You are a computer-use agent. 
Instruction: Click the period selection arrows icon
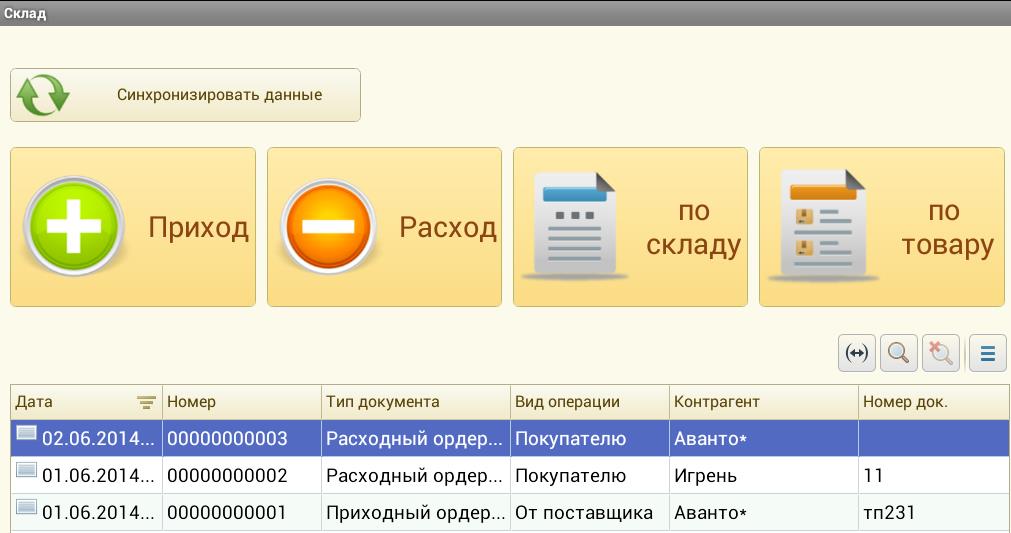pyautogui.click(x=856, y=353)
